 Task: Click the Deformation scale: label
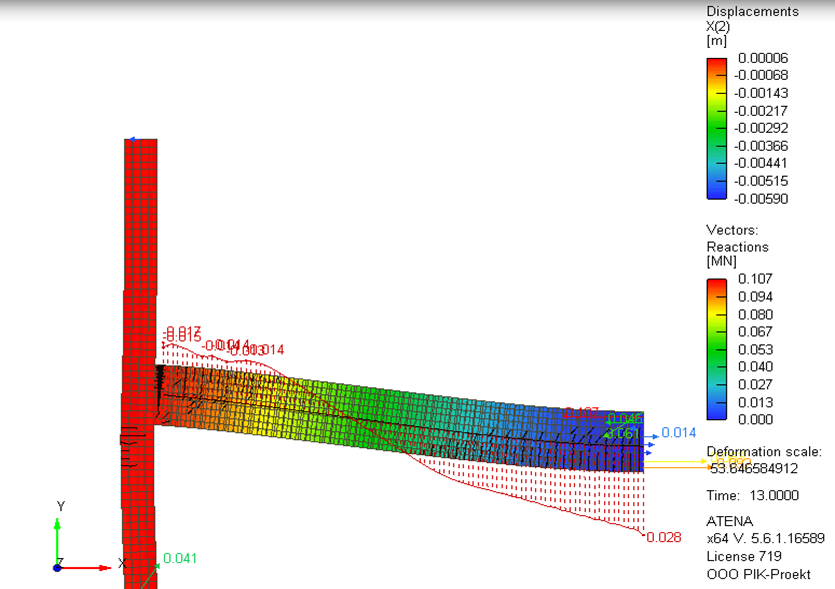764,452
